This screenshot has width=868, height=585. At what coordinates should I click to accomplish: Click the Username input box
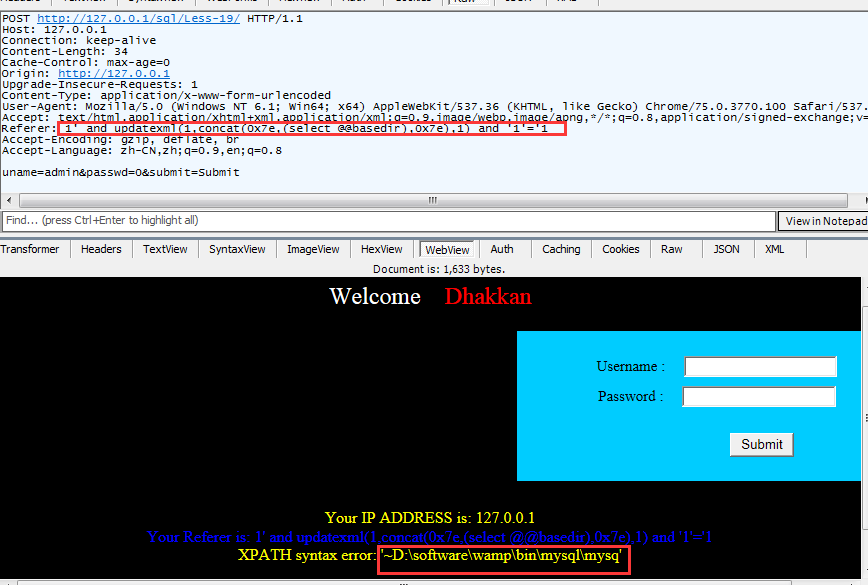tap(760, 366)
